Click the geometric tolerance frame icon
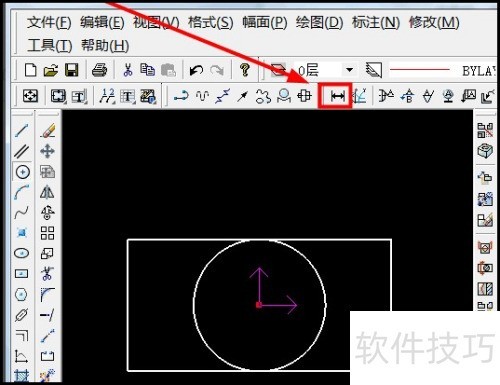This screenshot has height=385, width=500. tap(468, 96)
